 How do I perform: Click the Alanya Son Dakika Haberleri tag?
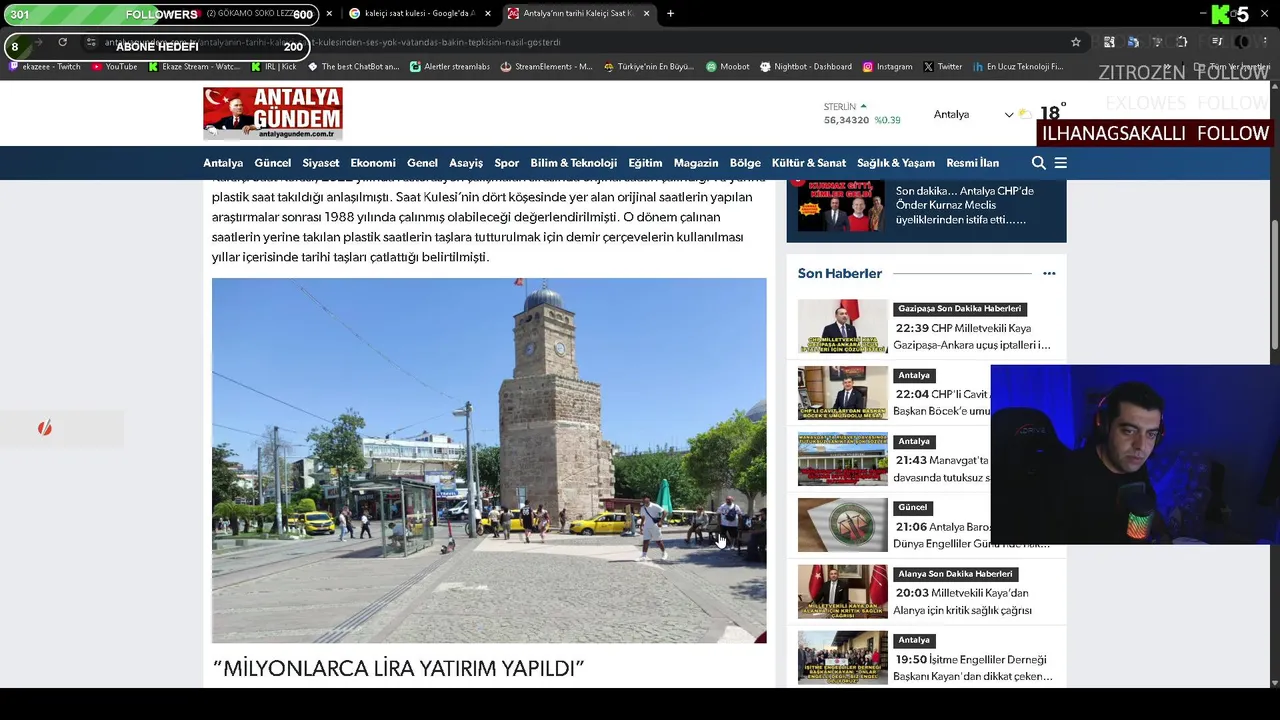tap(955, 574)
